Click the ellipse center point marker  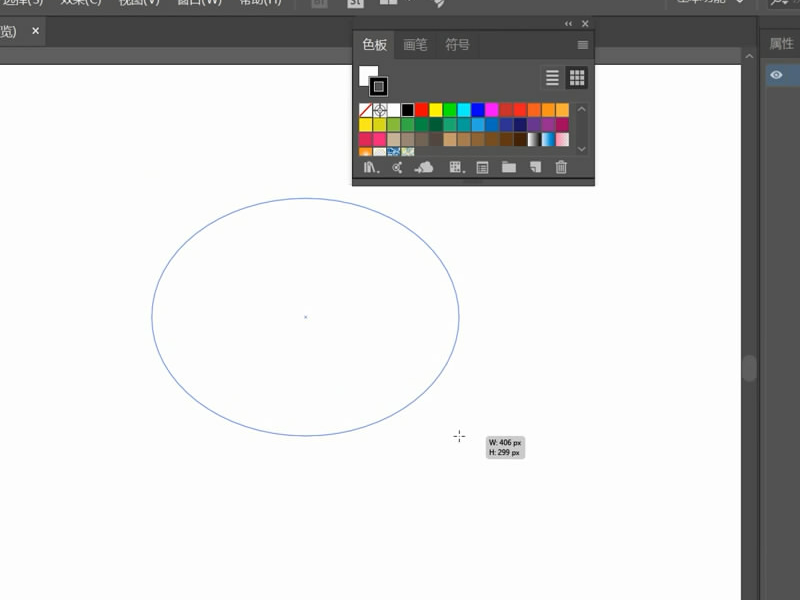click(x=306, y=317)
